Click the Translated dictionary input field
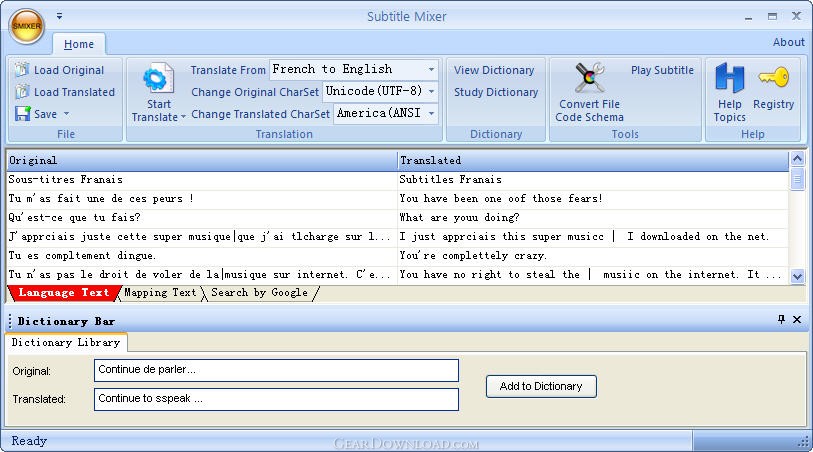Image resolution: width=813 pixels, height=452 pixels. (x=276, y=399)
